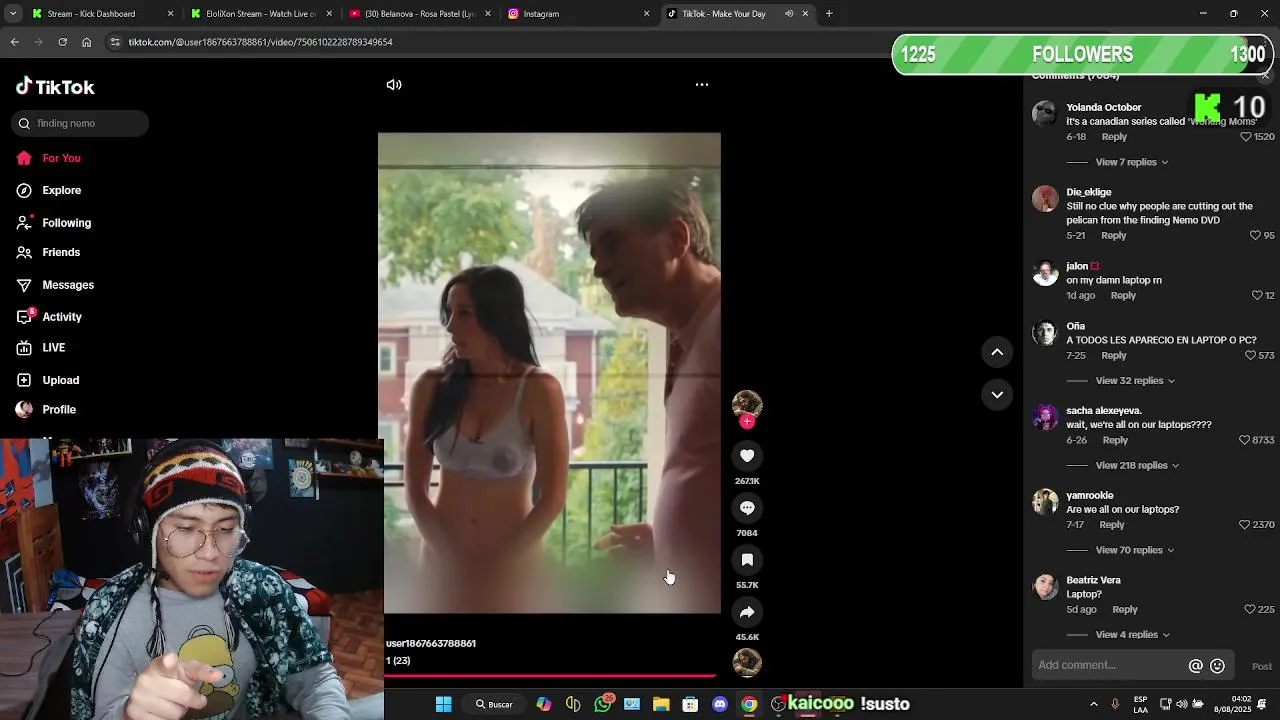
Task: Open WhatsApp from taskbar
Action: (603, 704)
